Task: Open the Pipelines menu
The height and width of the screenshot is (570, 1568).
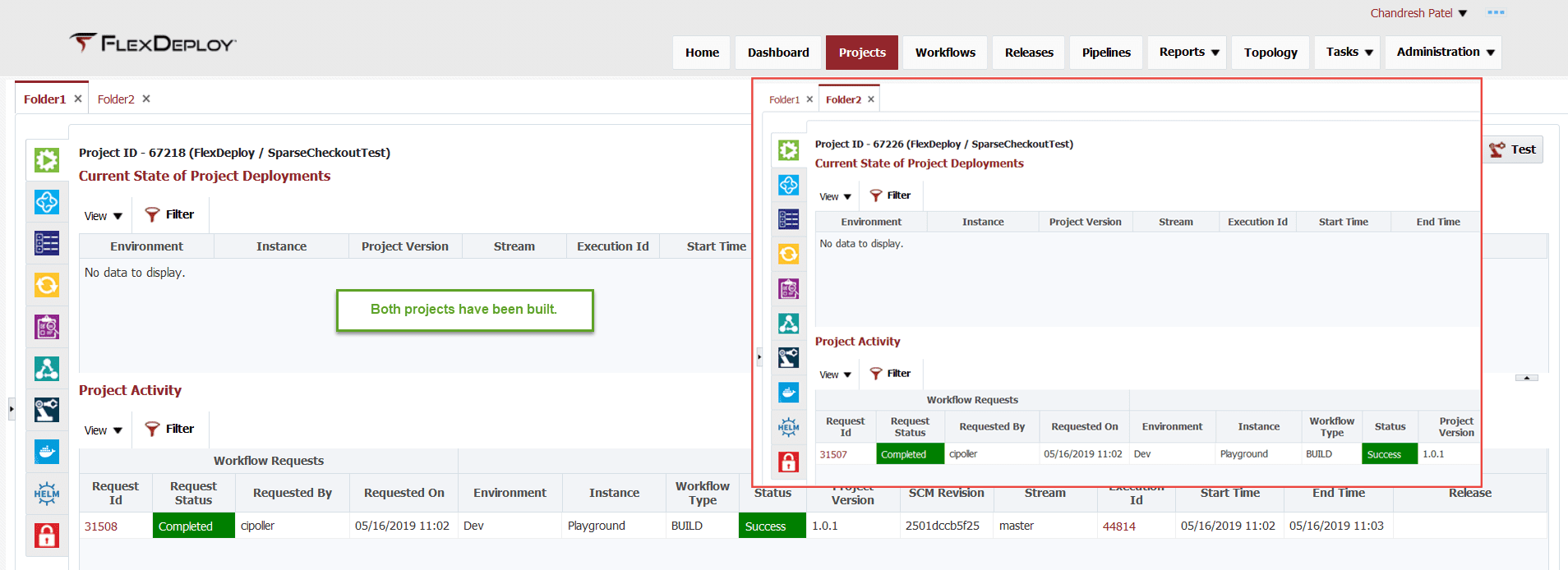Action: 1106,52
